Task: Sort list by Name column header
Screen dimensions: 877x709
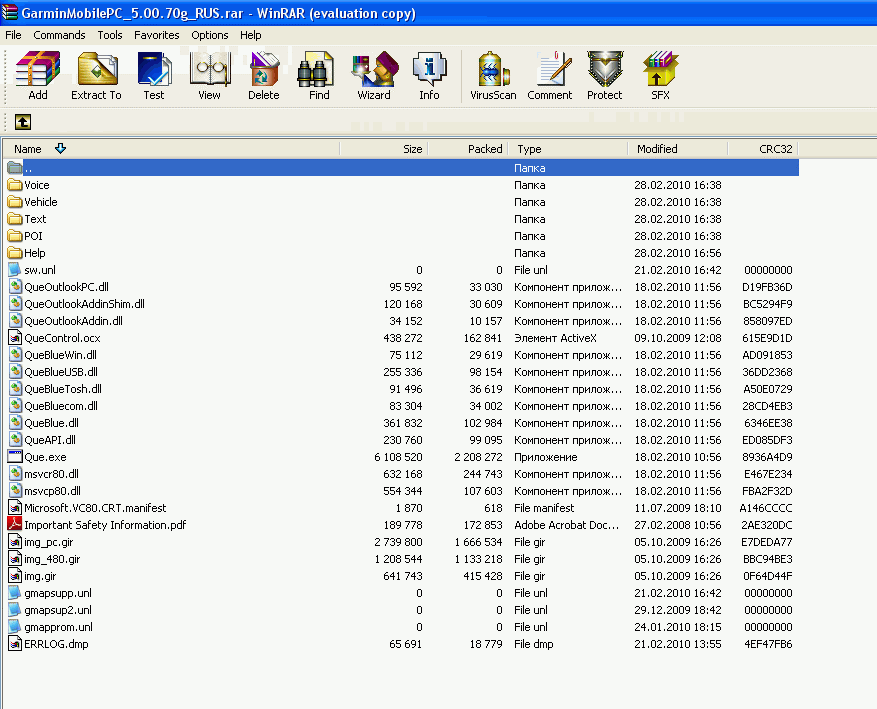Action: click(28, 149)
